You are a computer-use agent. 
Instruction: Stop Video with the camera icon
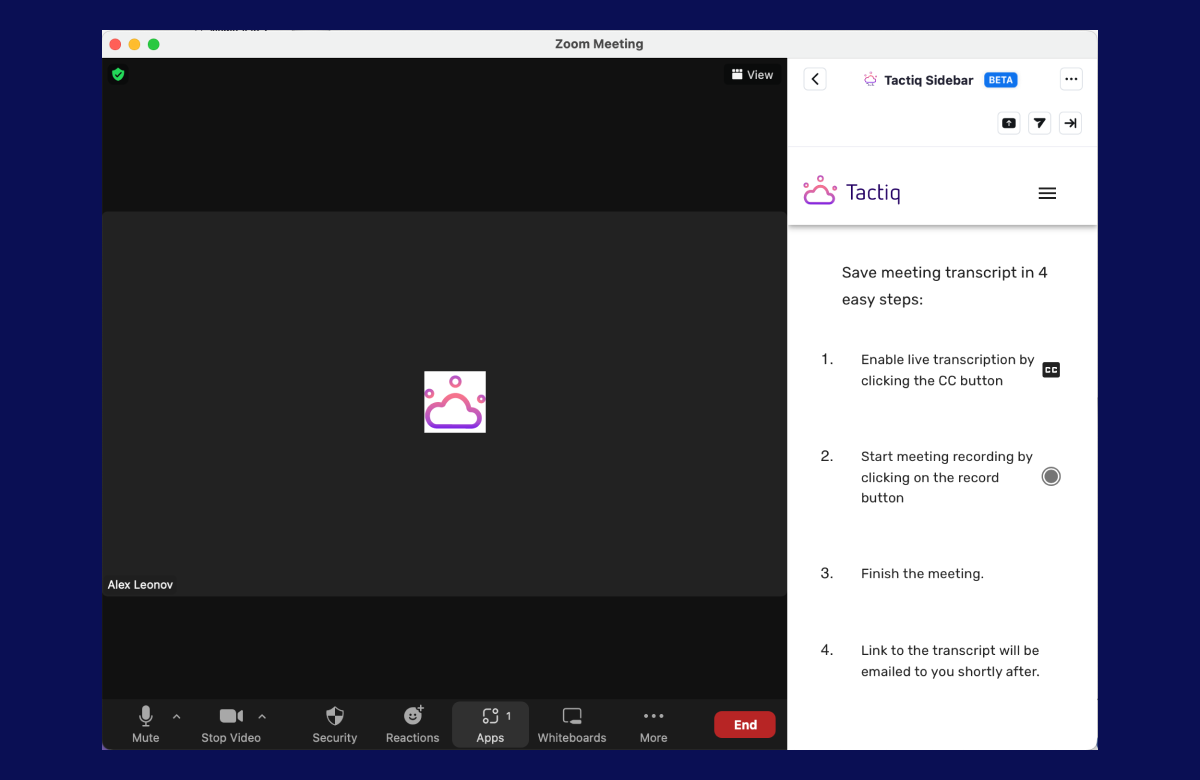231,724
